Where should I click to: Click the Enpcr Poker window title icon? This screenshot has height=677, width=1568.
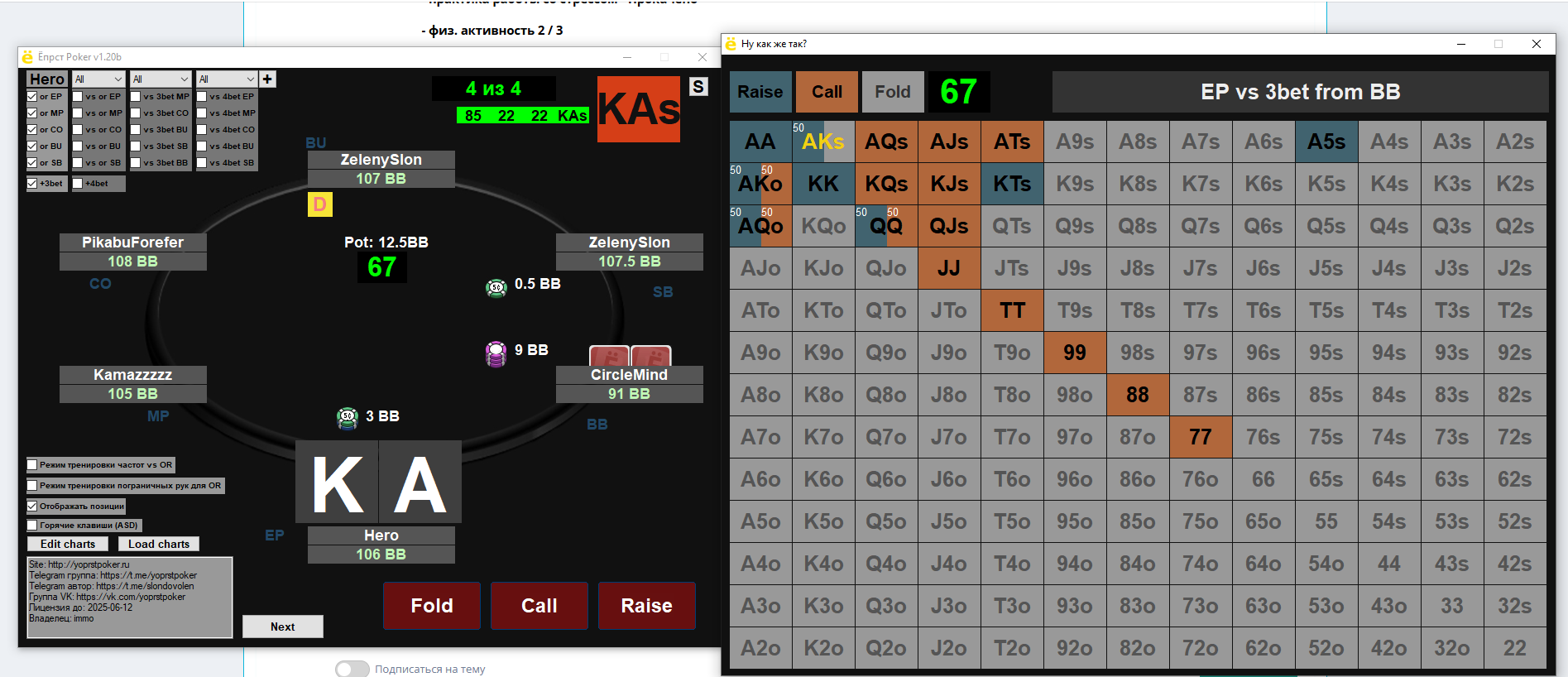click(x=27, y=57)
